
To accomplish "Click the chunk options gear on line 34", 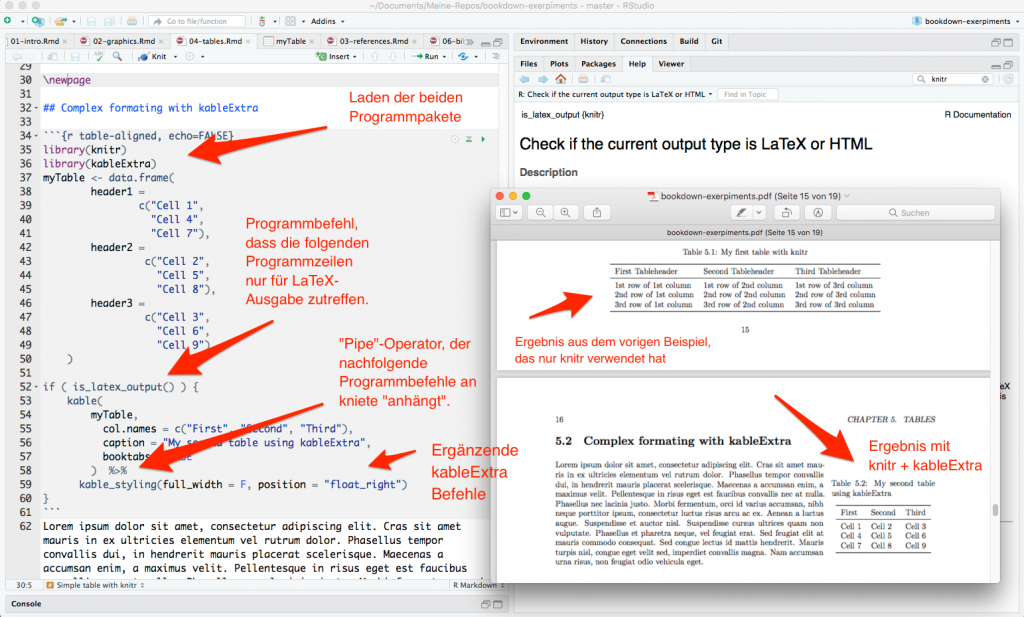I will point(455,139).
